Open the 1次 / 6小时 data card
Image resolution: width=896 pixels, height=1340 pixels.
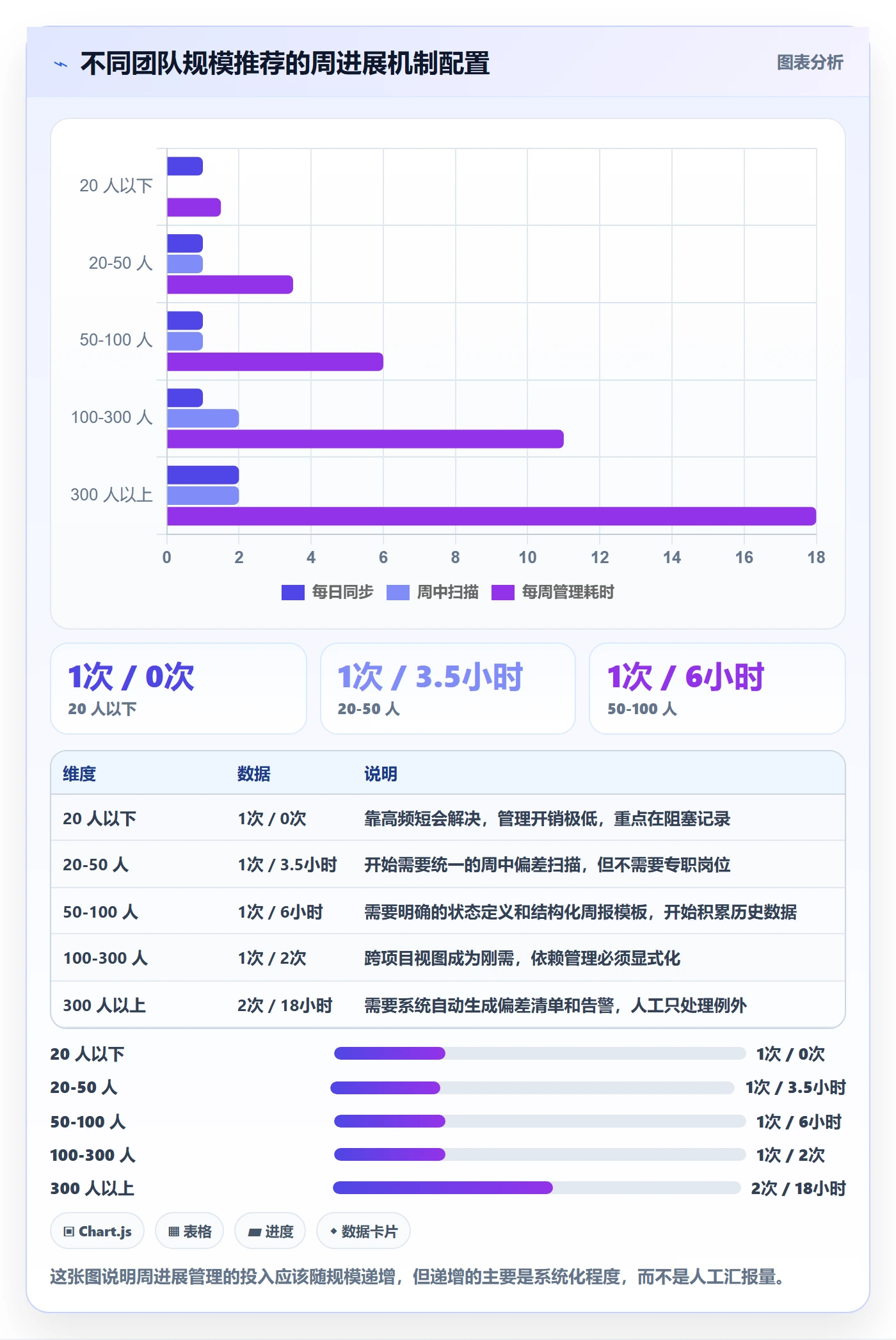pos(717,689)
